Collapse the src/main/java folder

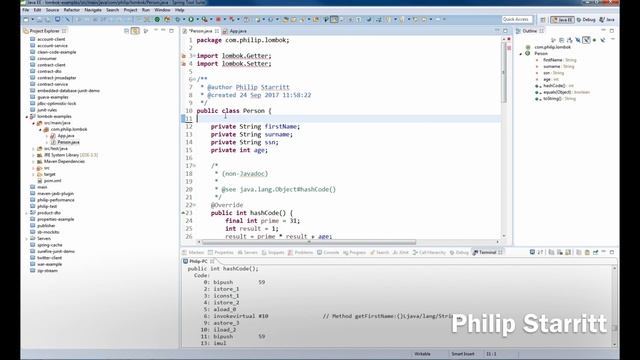pyautogui.click(x=33, y=123)
